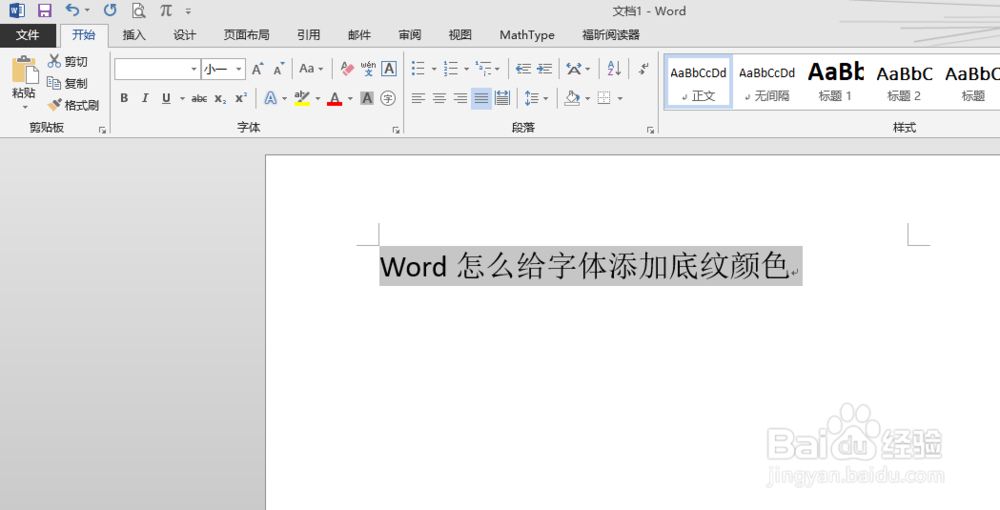Open the 文件 menu tab

coord(27,35)
